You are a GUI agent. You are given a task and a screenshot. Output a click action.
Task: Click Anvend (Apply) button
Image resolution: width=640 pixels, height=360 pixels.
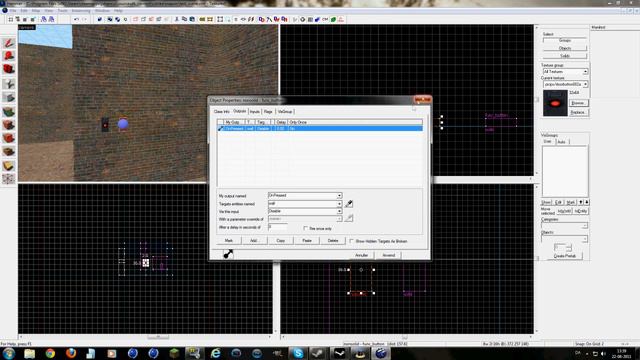pos(389,255)
